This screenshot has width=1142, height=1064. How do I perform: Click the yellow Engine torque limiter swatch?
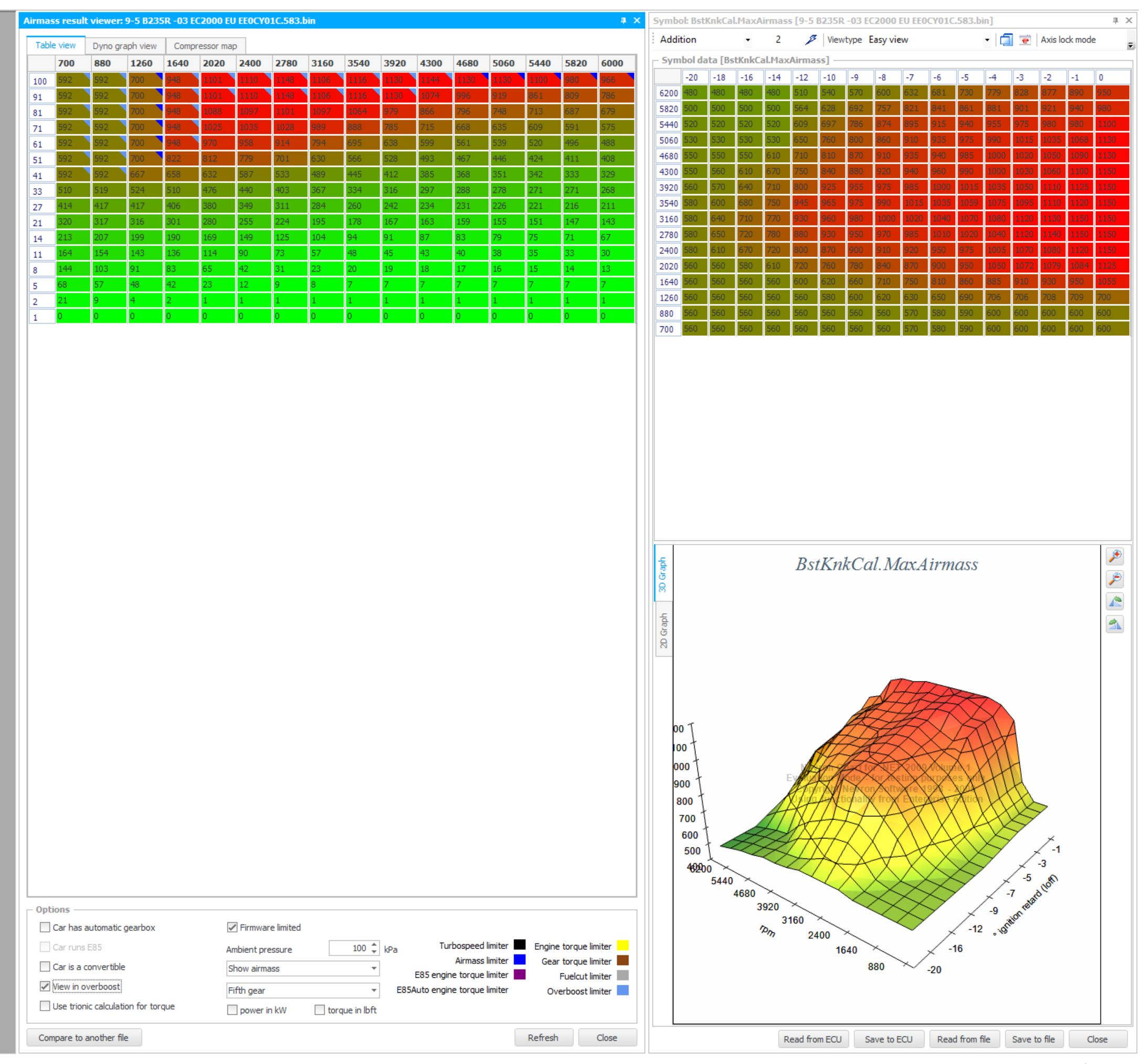pos(623,945)
